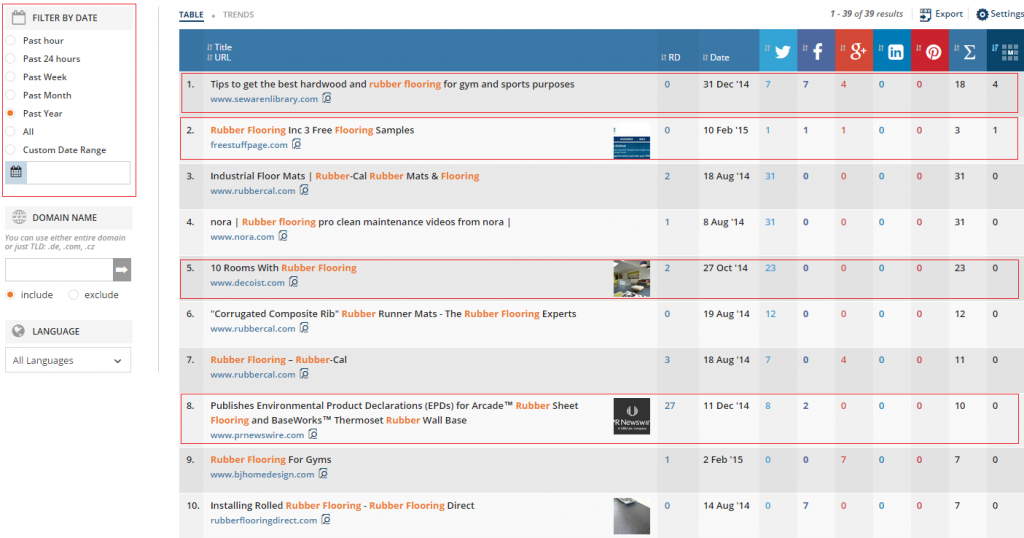
Task: Choose the exclude domain option
Action: point(74,295)
